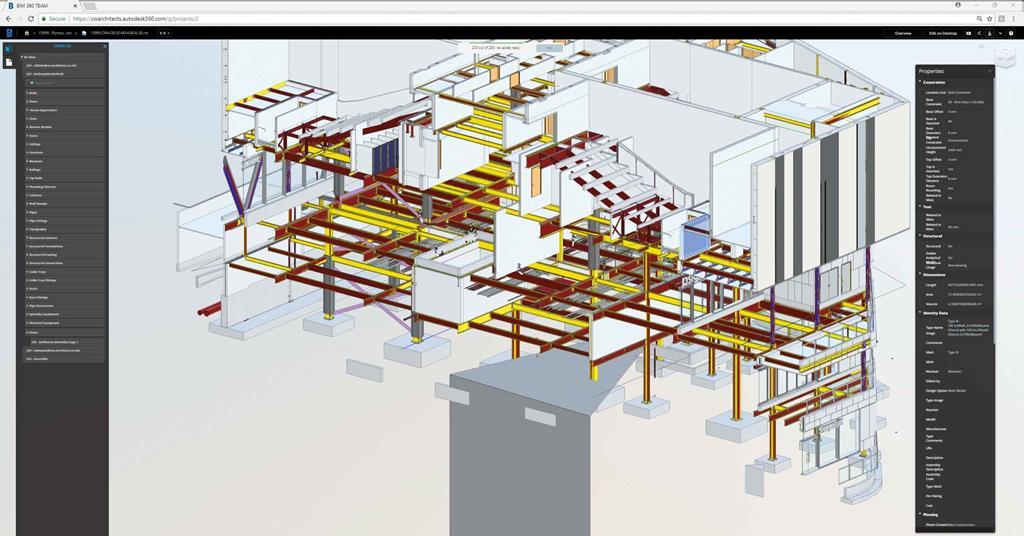Click the download icon in header
The image size is (1024, 536).
pos(989,33)
